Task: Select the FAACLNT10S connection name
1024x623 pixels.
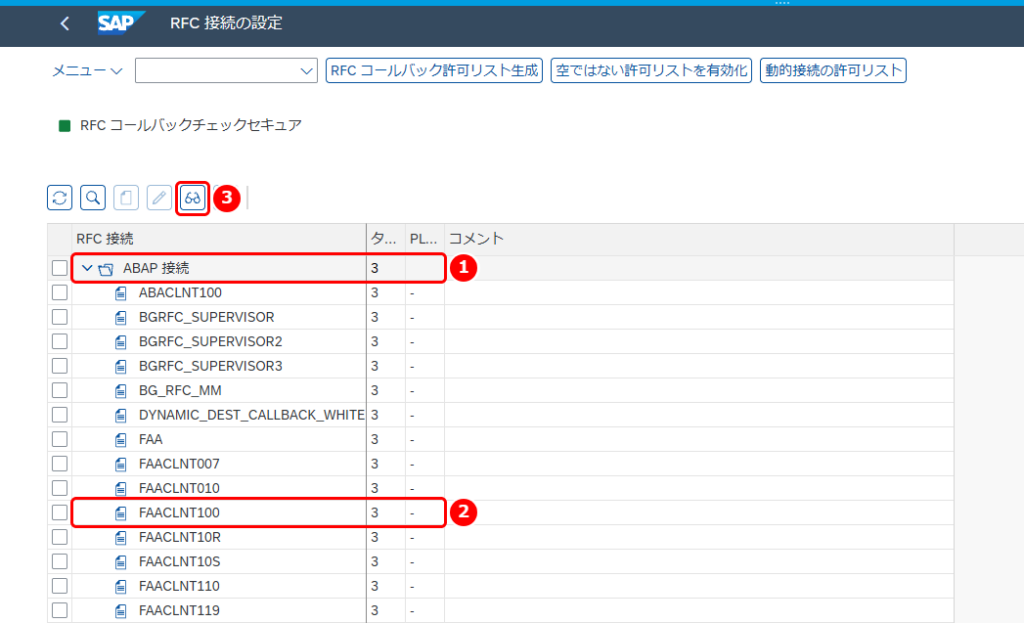Action: (x=180, y=562)
